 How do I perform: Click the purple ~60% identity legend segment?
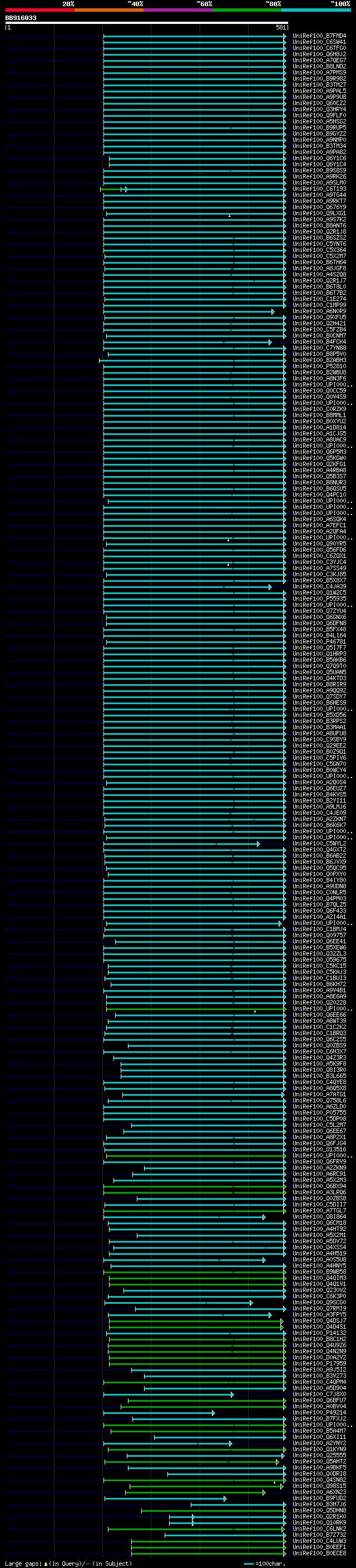pos(177,10)
